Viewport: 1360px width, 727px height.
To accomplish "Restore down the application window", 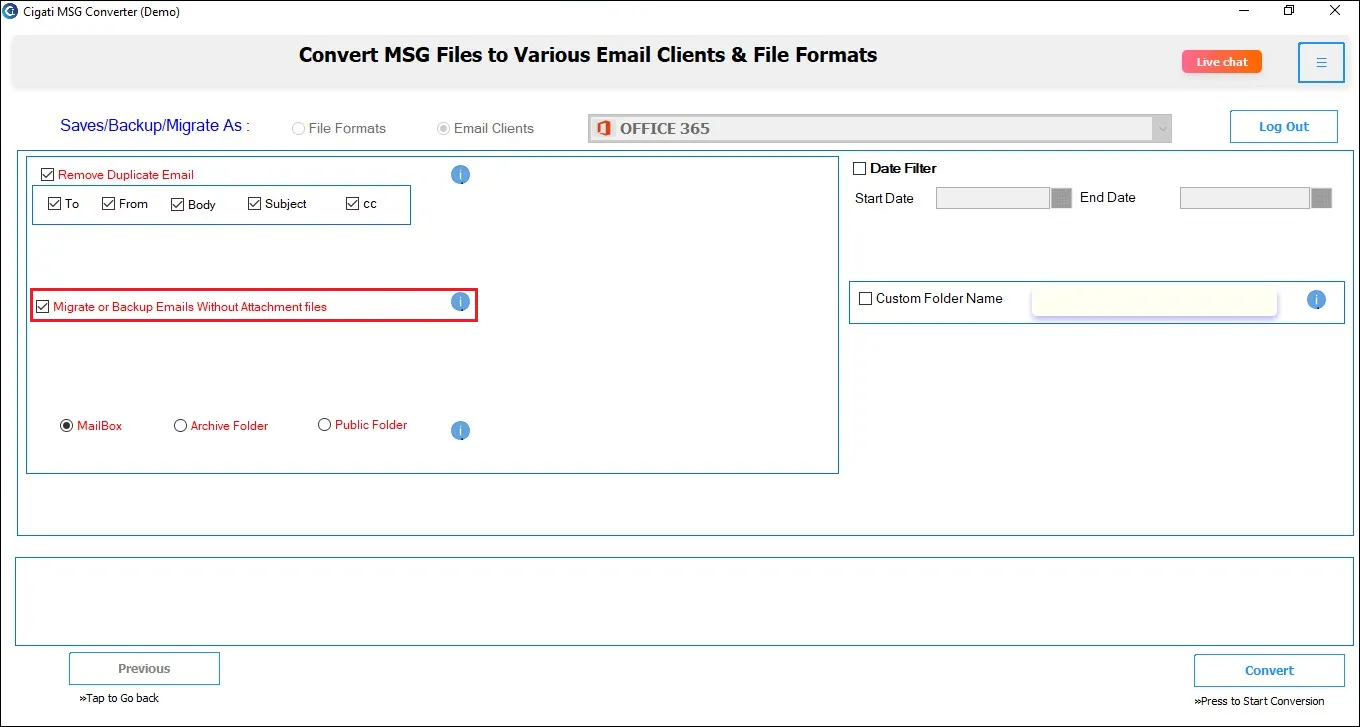I will 1289,11.
